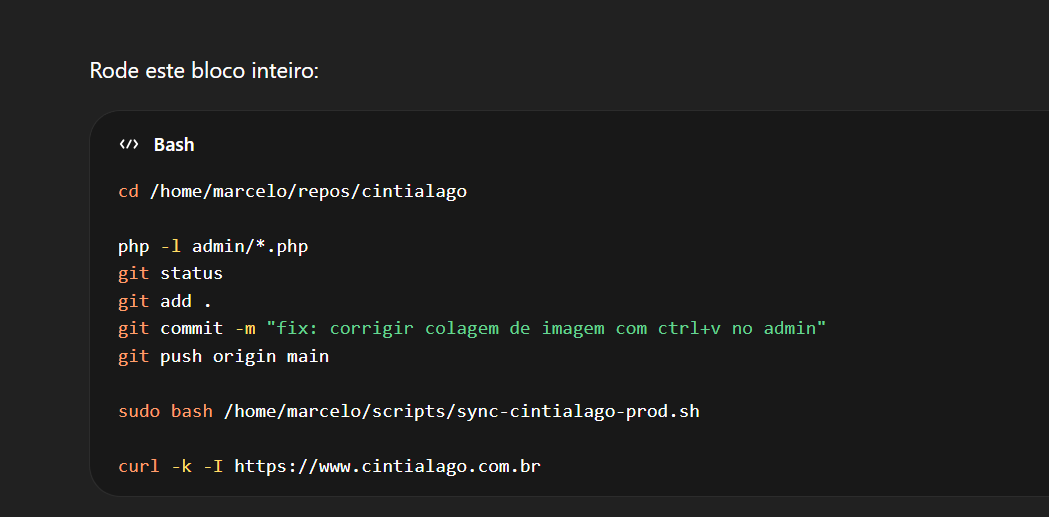This screenshot has width=1049, height=517.
Task: Click the word 'main' in git push
Action: tap(308, 356)
